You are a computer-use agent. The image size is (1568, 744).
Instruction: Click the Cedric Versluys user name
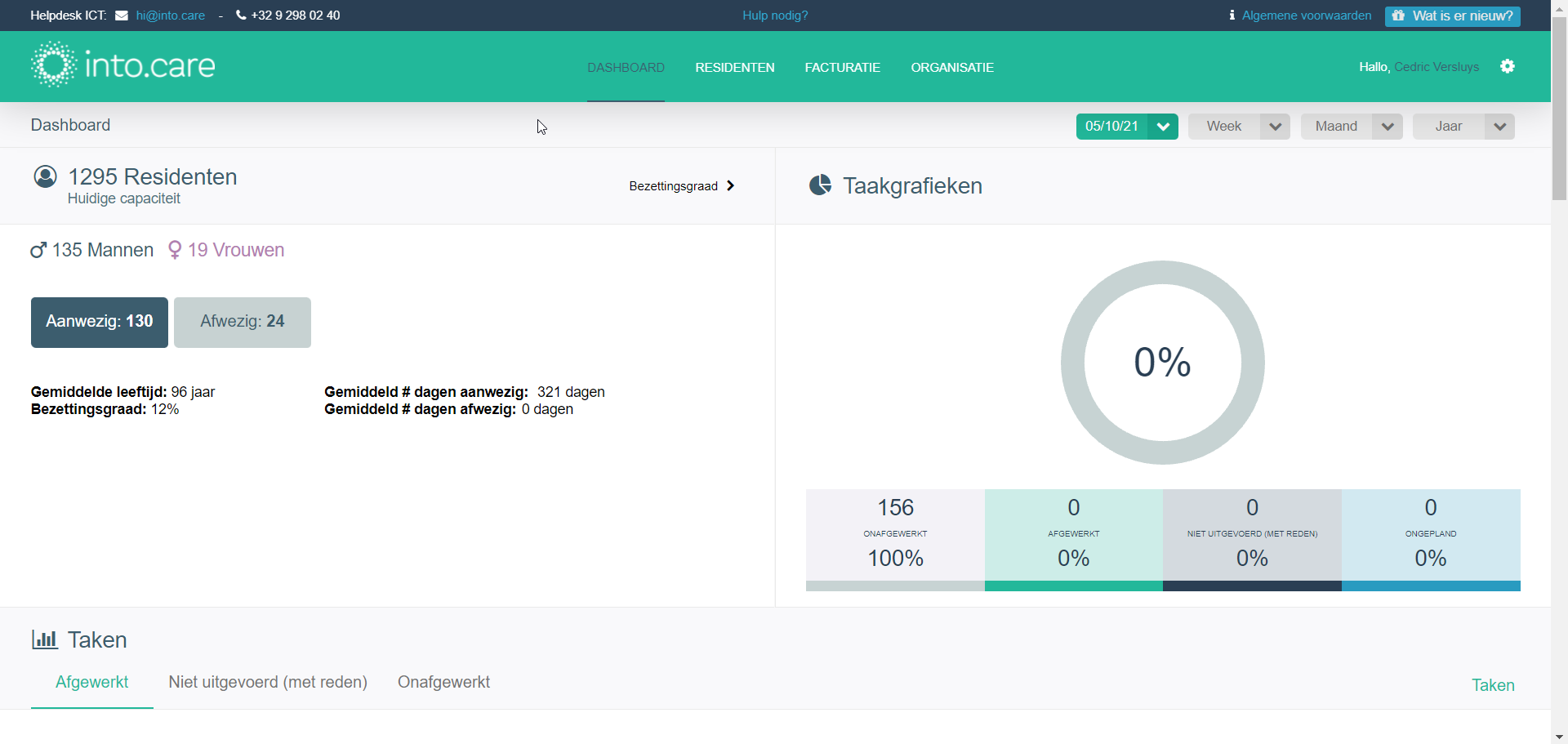click(x=1437, y=67)
